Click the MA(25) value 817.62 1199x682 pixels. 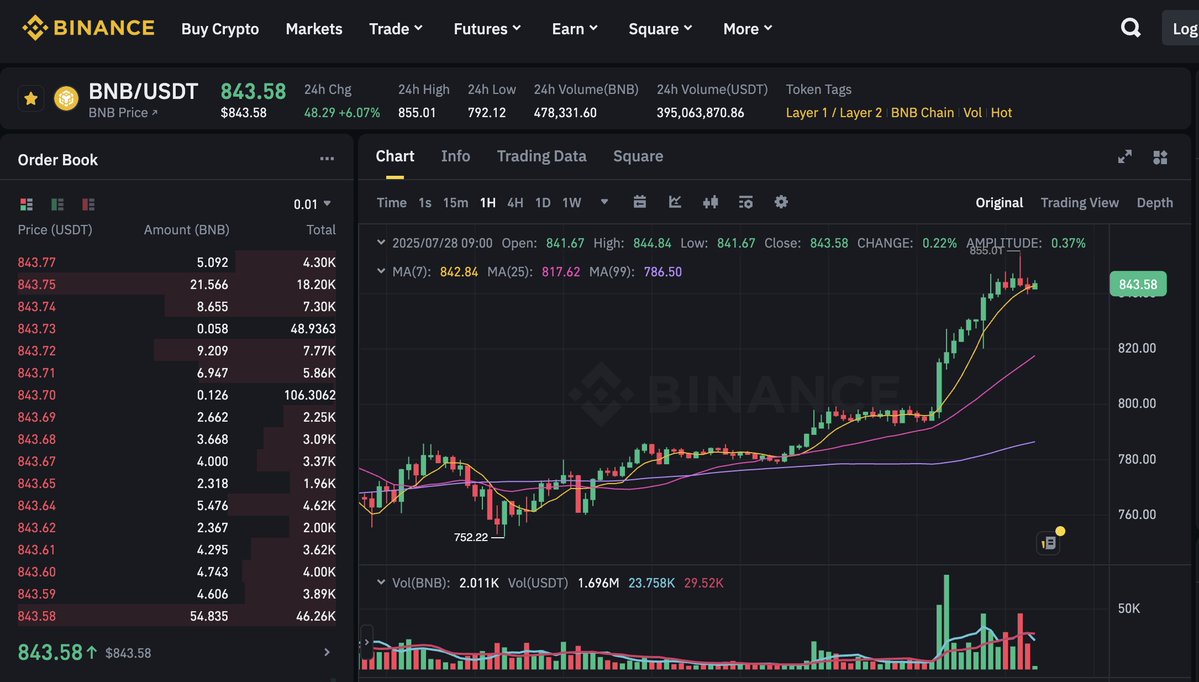tap(561, 271)
